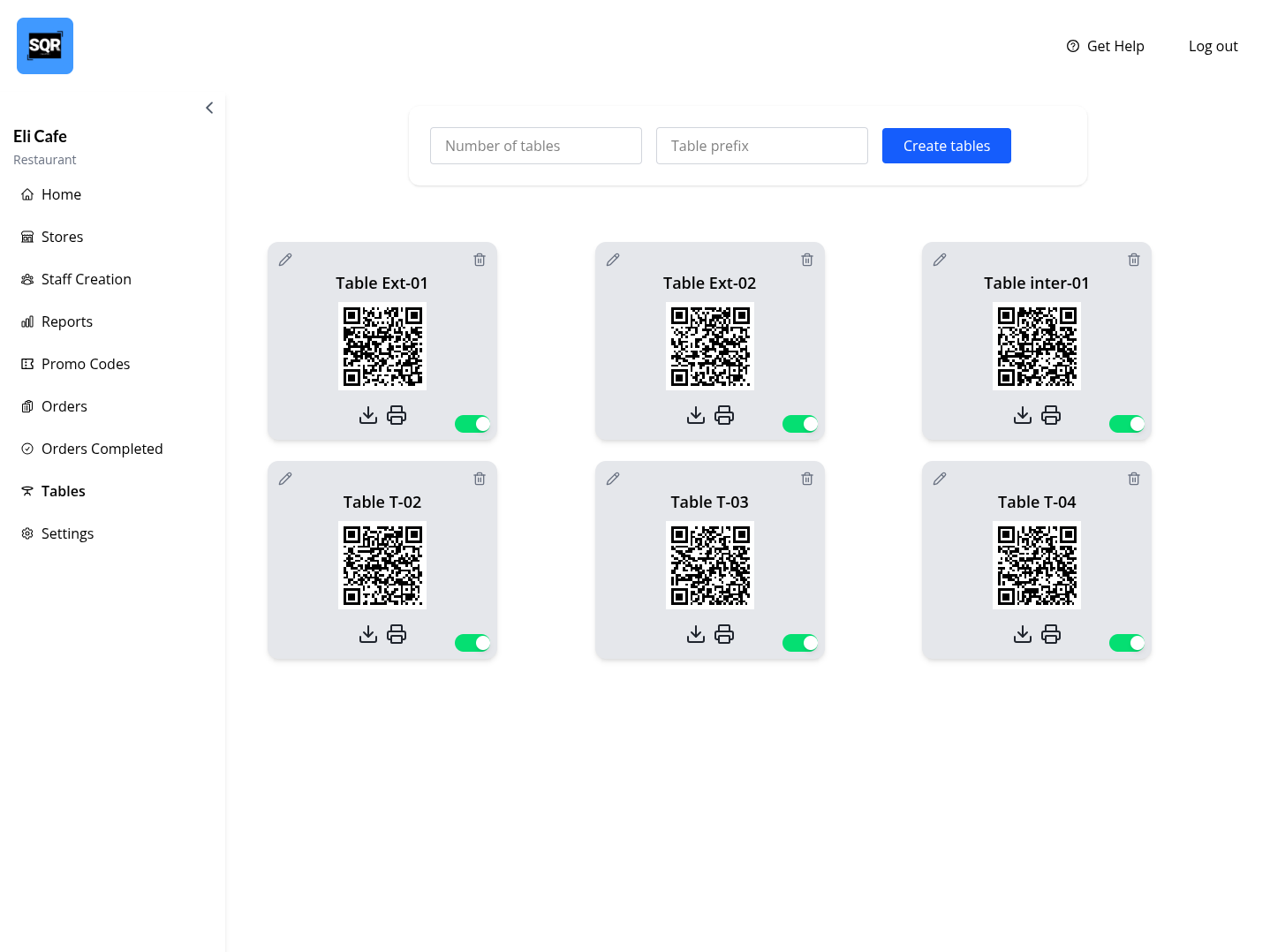1270x952 pixels.
Task: Delete Table Ext-01 with trash icon
Action: point(480,260)
